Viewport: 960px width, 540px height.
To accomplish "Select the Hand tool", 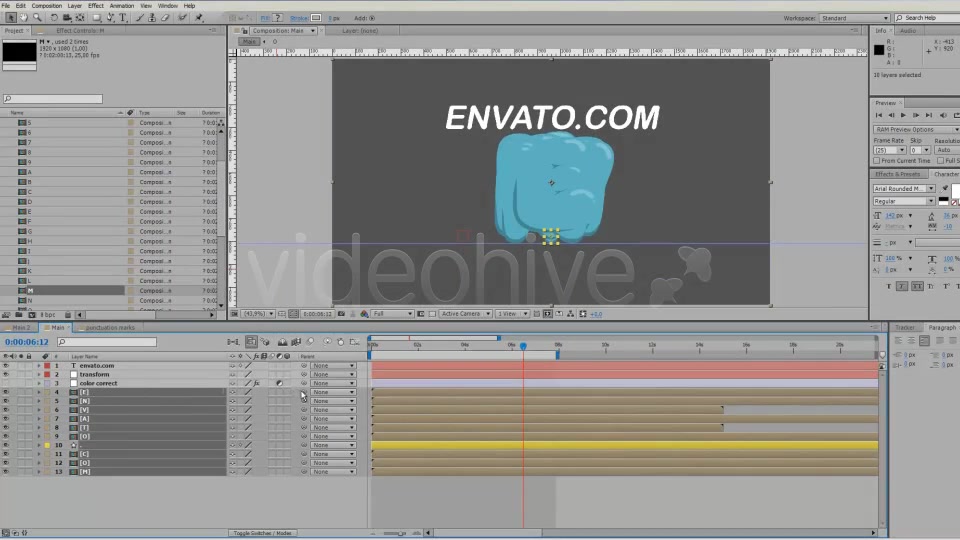I will click(x=24, y=18).
